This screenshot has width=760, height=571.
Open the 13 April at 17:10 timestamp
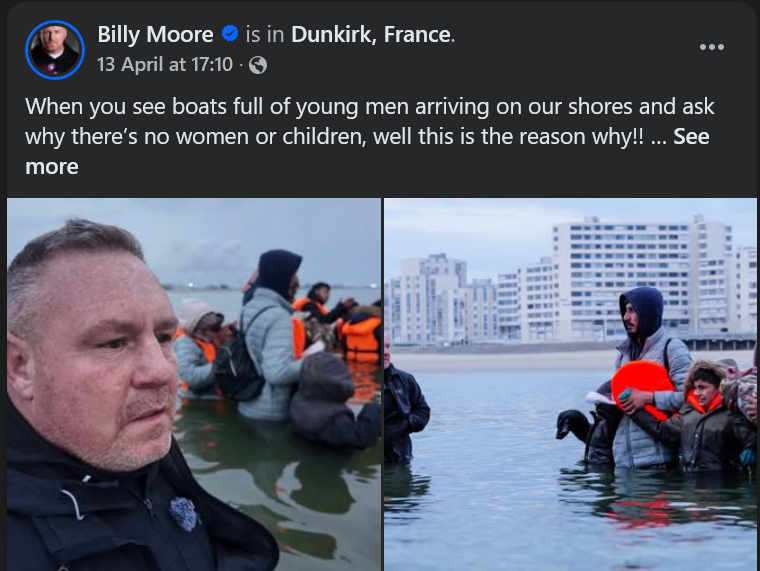(x=165, y=64)
